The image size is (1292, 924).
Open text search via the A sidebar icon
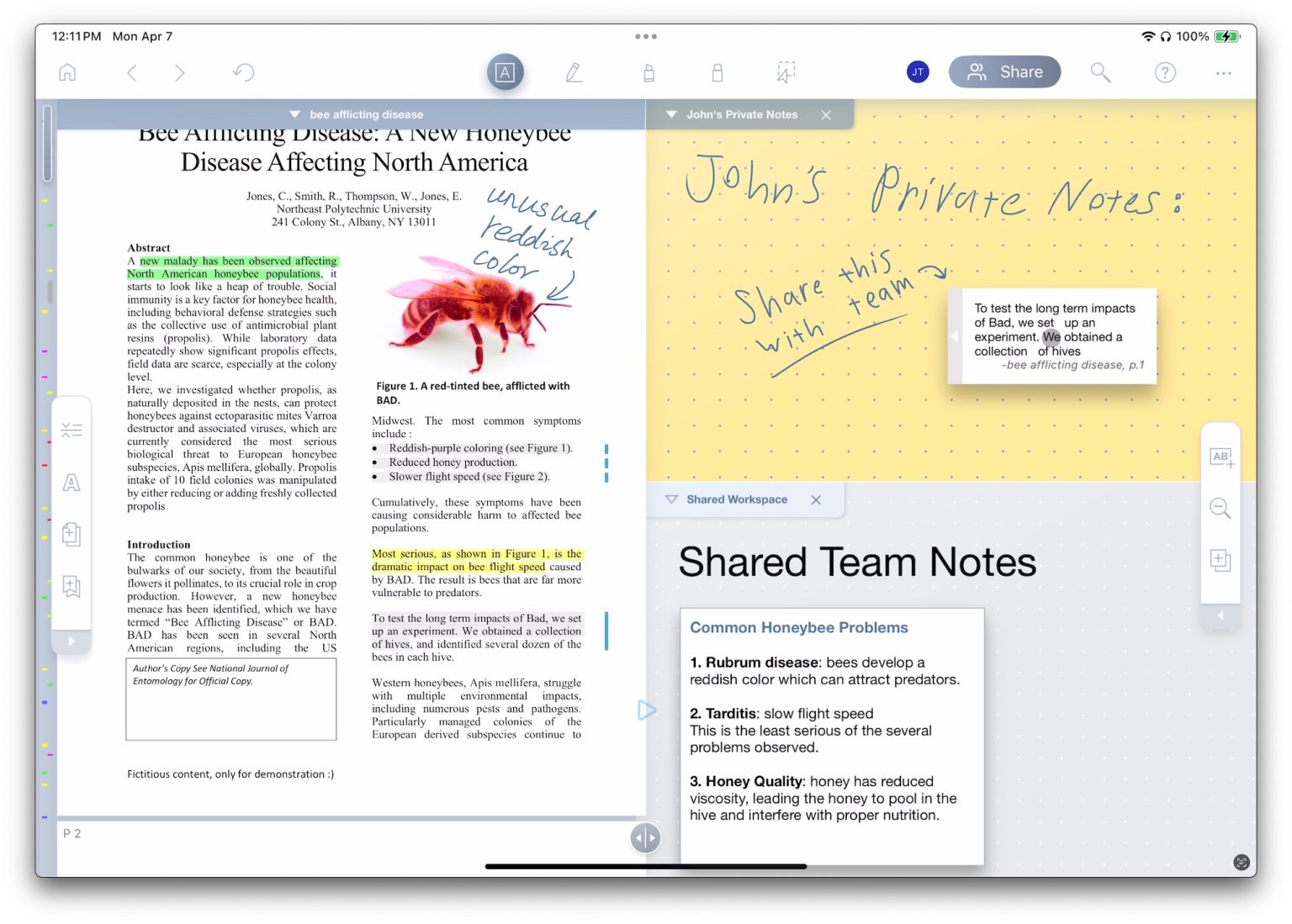click(x=71, y=482)
